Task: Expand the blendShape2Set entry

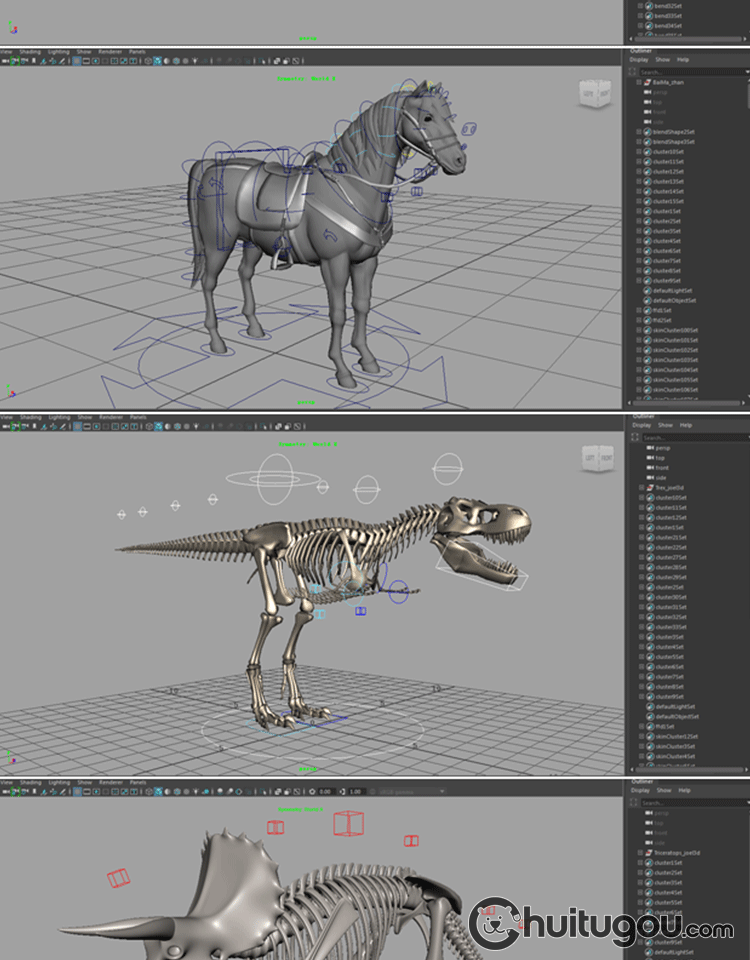Action: coord(639,132)
